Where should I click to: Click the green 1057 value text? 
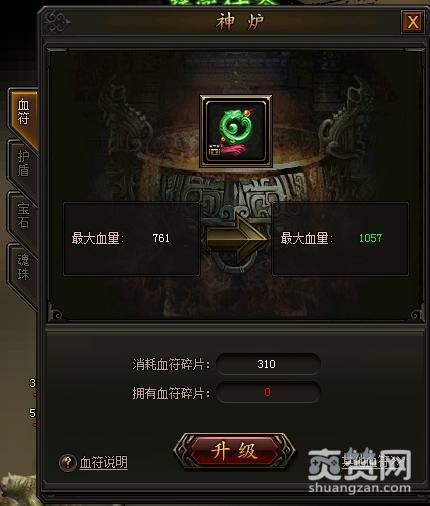(370, 238)
